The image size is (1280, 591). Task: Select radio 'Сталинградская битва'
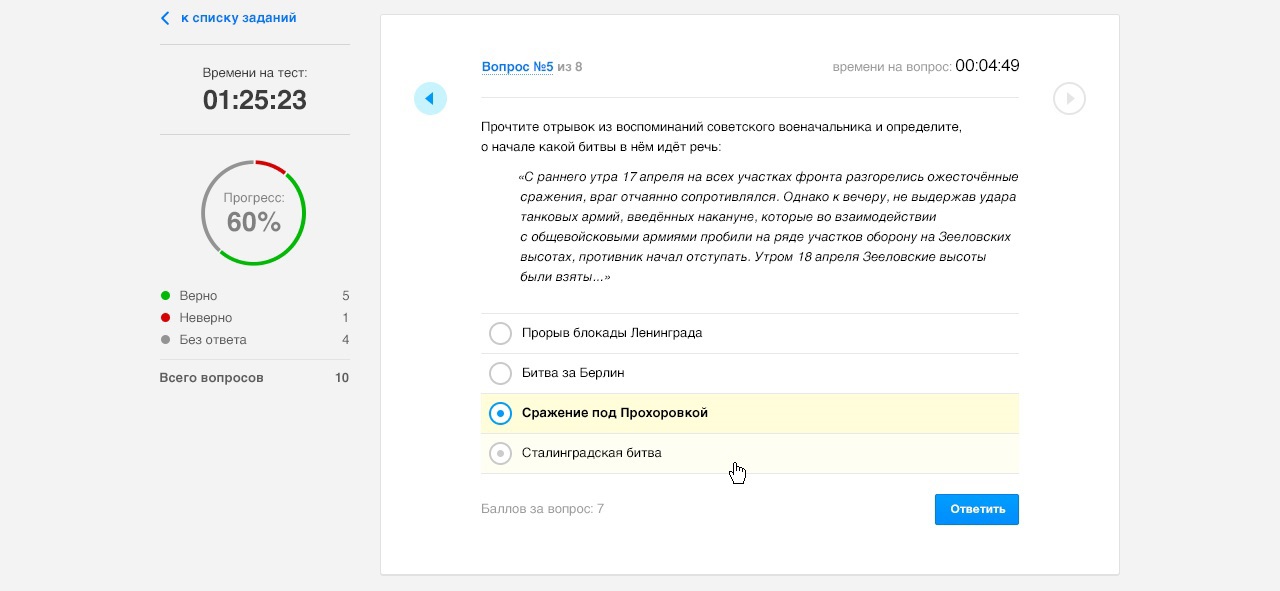[x=500, y=453]
